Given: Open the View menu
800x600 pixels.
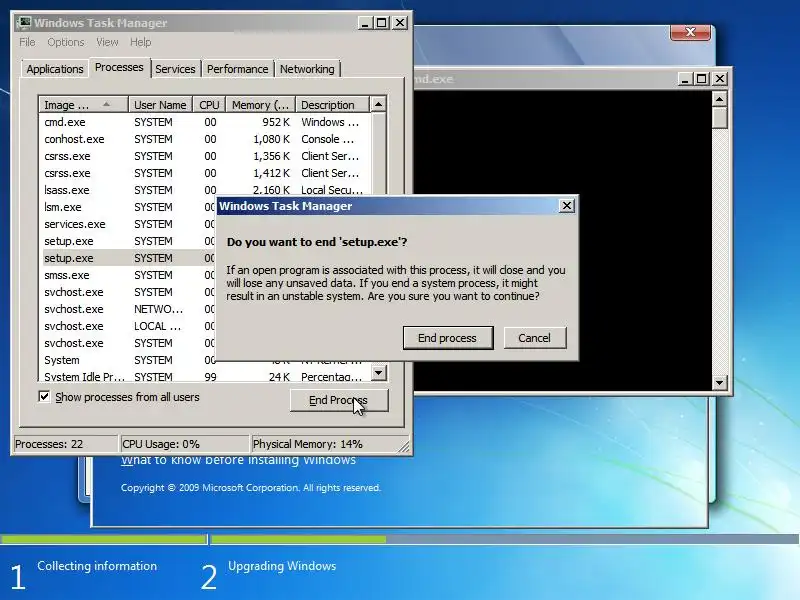Looking at the screenshot, I should [x=107, y=42].
